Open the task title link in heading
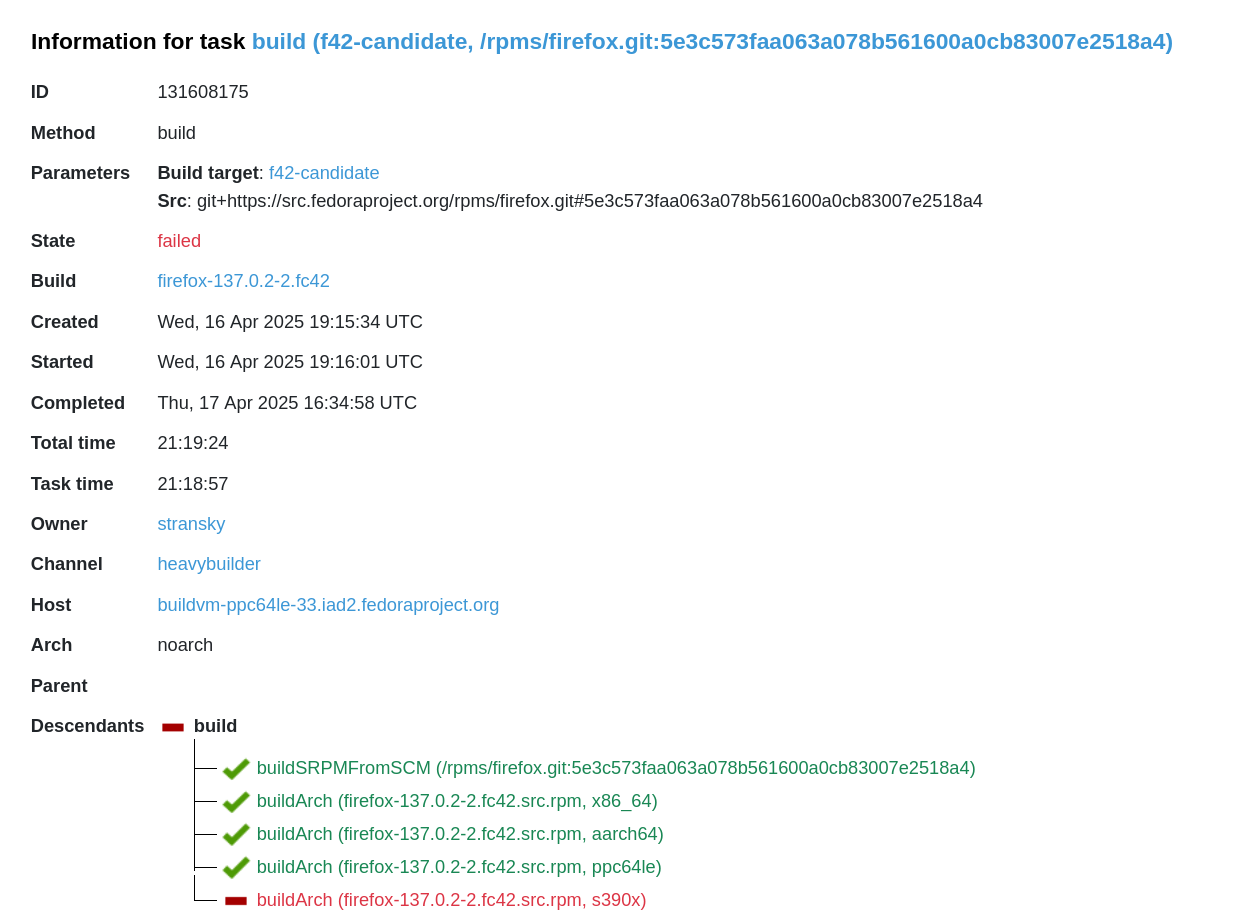Viewport: 1260px width, 921px height. 712,42
